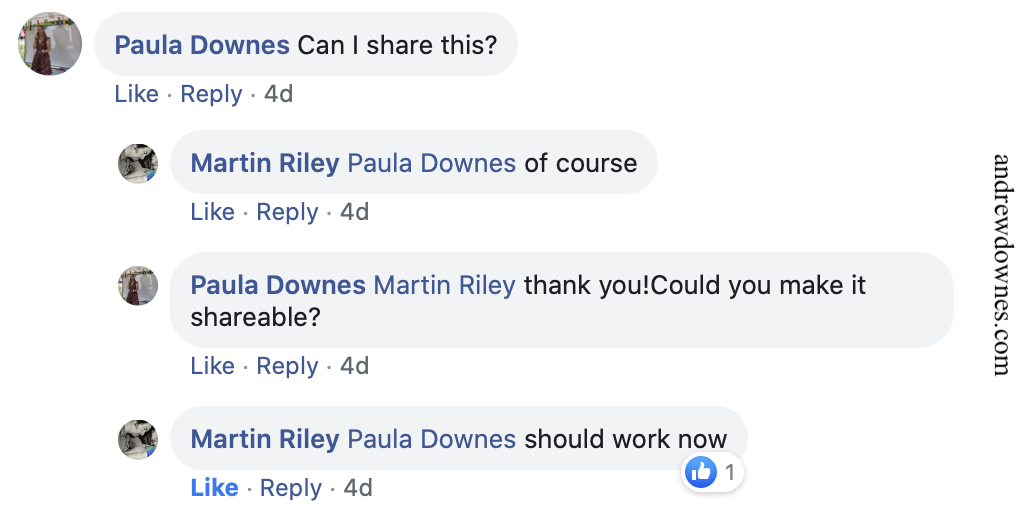Reply to the 'Can I share this?' comment
This screenshot has height=522, width=1020.
coord(211,94)
